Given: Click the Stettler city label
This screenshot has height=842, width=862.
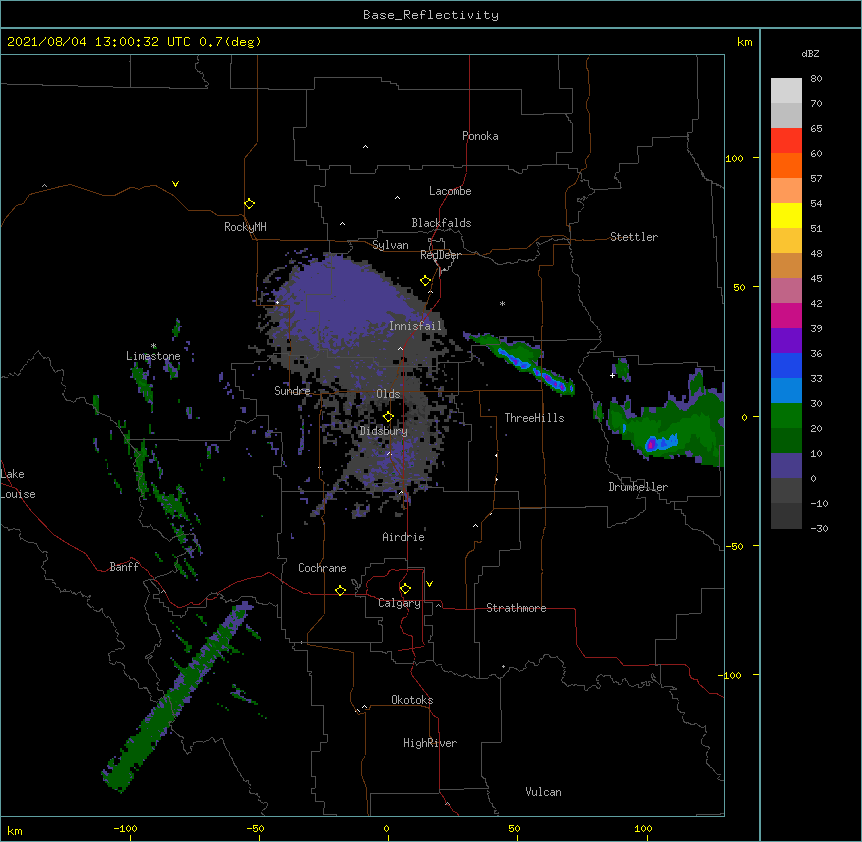Looking at the screenshot, I should [634, 237].
